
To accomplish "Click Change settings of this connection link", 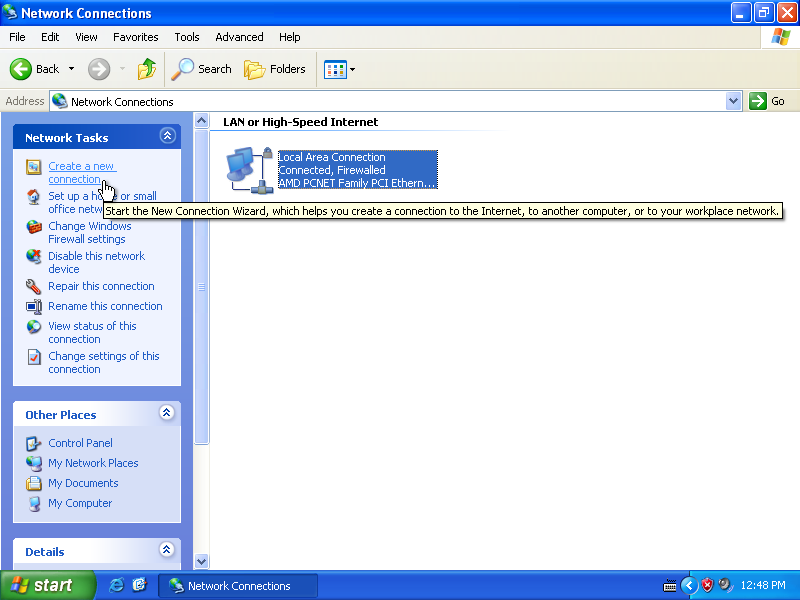I will [104, 363].
